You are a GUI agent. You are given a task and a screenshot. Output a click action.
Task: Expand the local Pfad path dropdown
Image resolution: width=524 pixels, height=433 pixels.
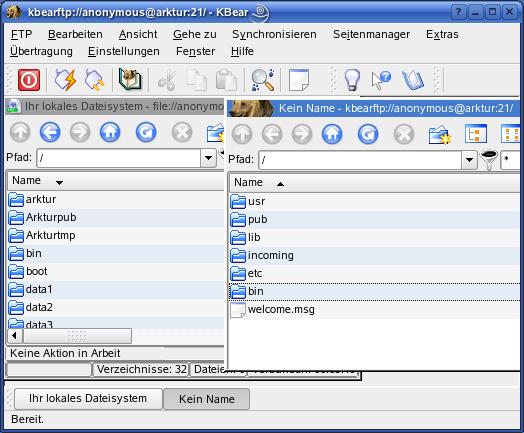209,158
